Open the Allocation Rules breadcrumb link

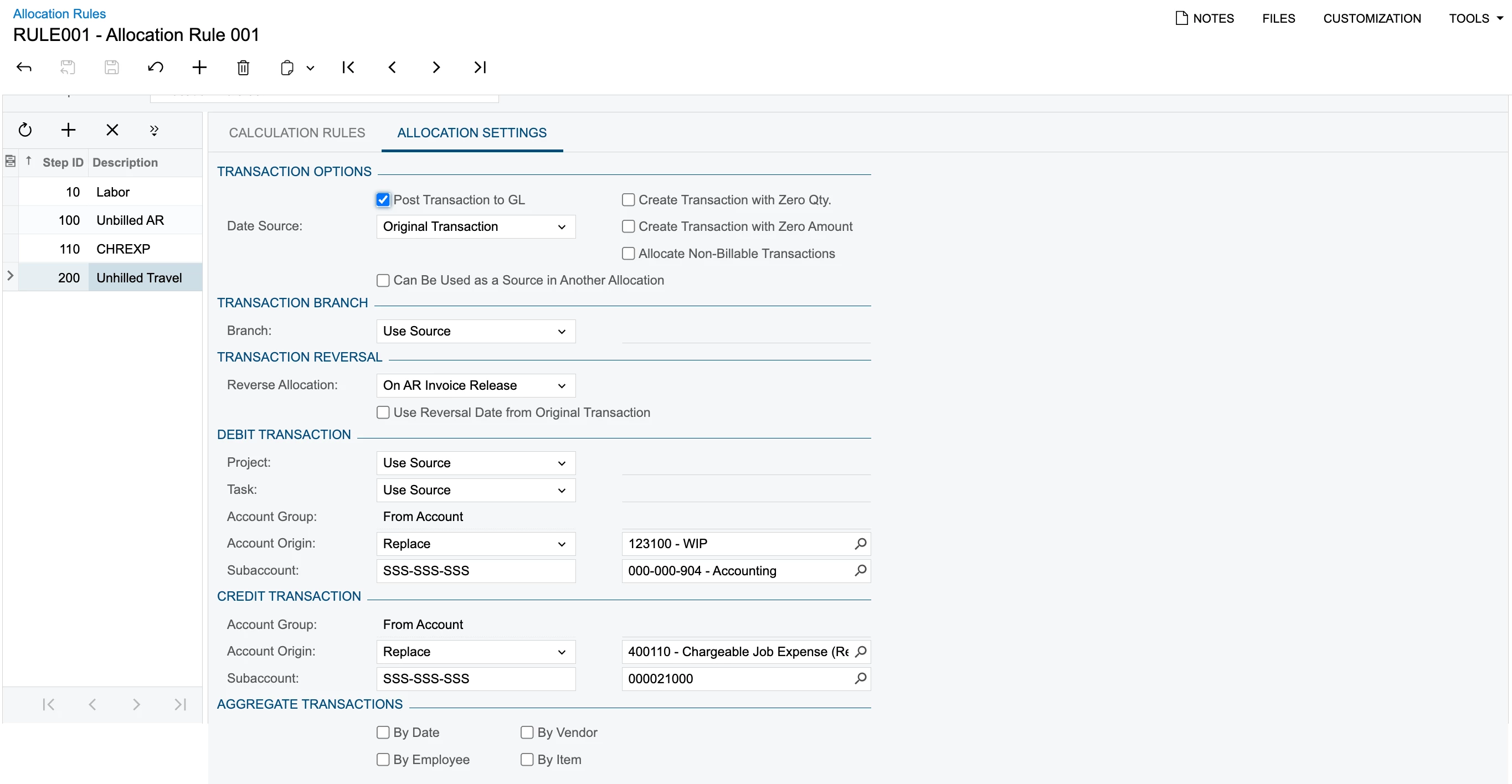tap(59, 13)
